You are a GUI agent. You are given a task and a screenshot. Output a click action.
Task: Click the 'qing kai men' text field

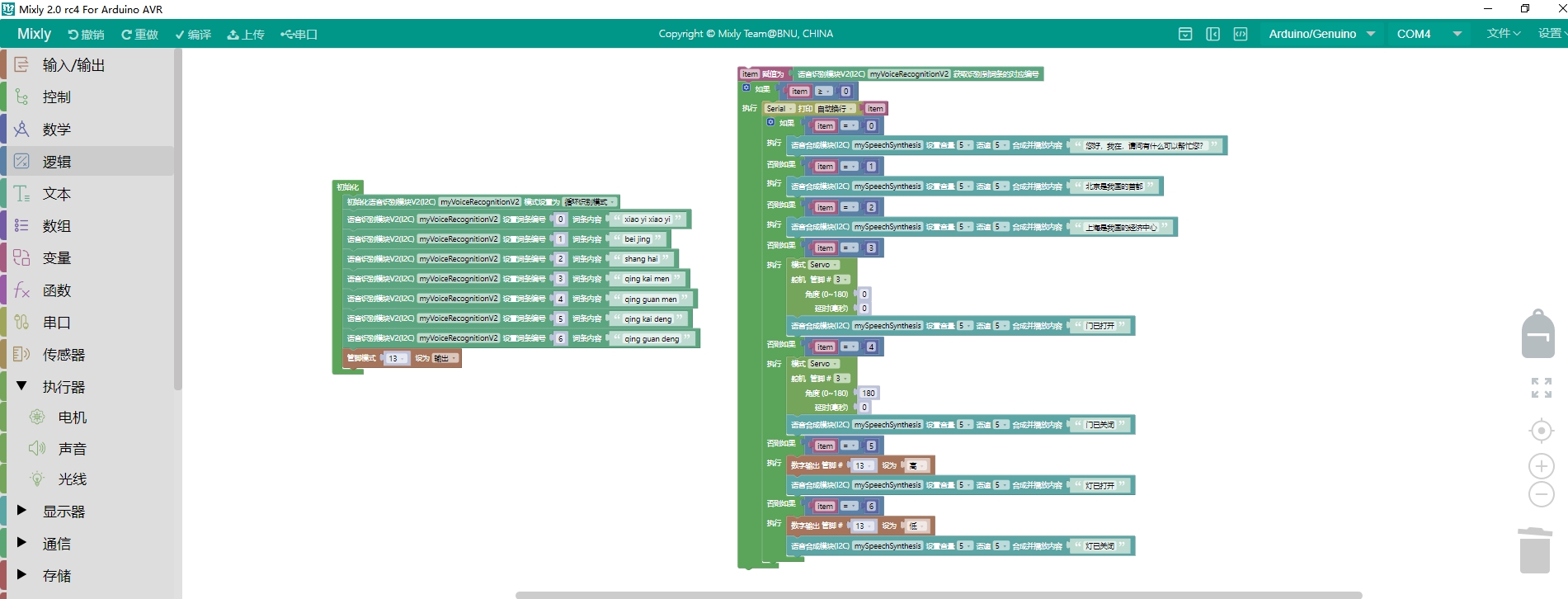click(x=647, y=279)
